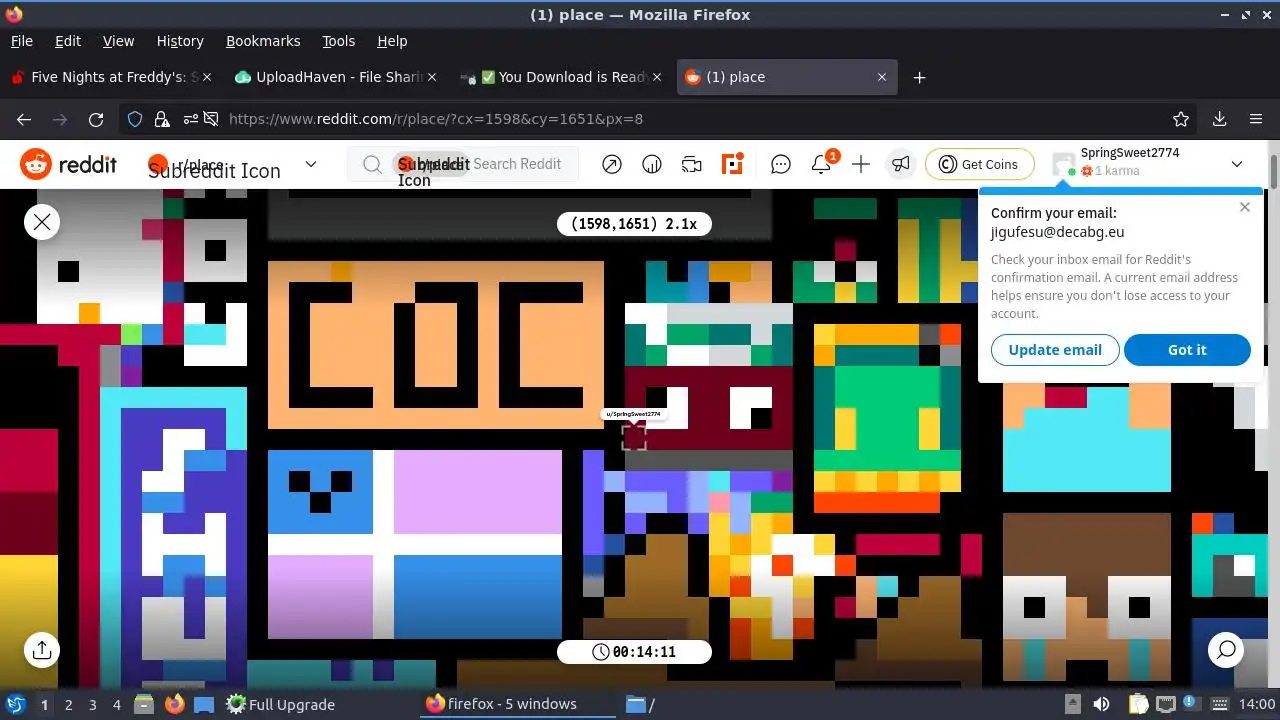Screen dimensions: 1280x720
Task: Click the 14:00 clock in taskbar
Action: [x=1257, y=704]
